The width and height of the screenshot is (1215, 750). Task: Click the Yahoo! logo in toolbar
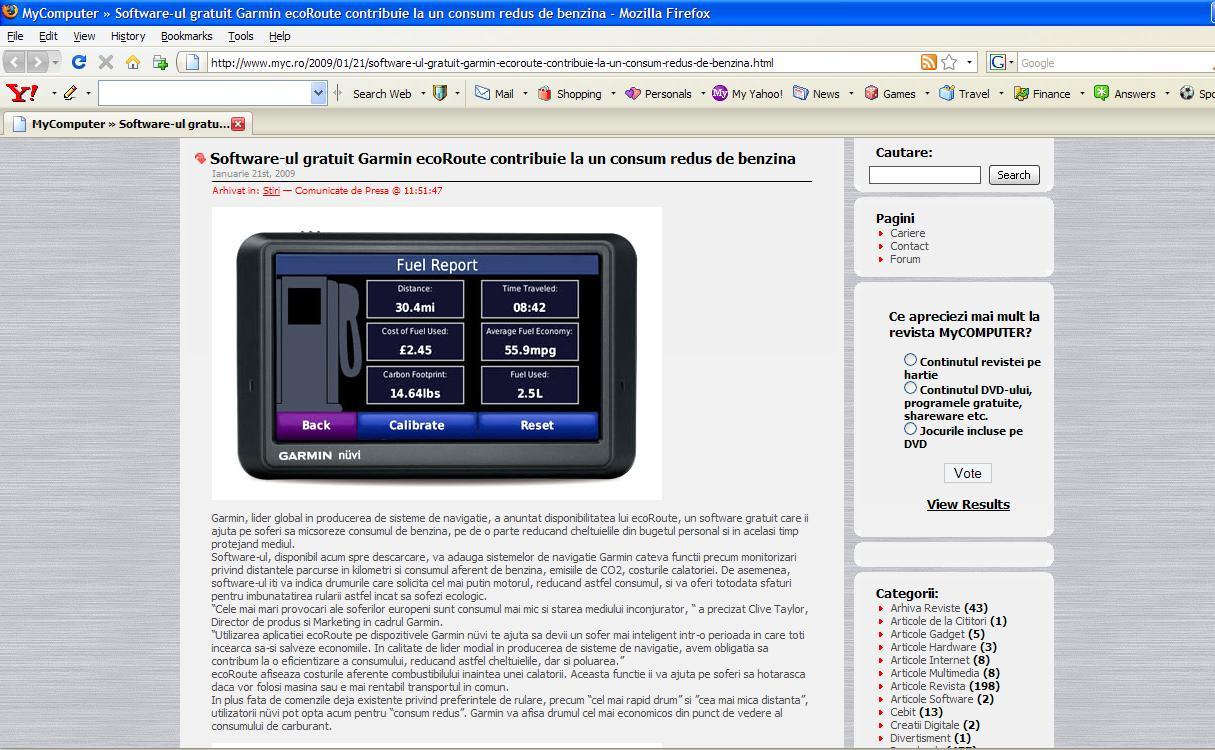pos(22,93)
